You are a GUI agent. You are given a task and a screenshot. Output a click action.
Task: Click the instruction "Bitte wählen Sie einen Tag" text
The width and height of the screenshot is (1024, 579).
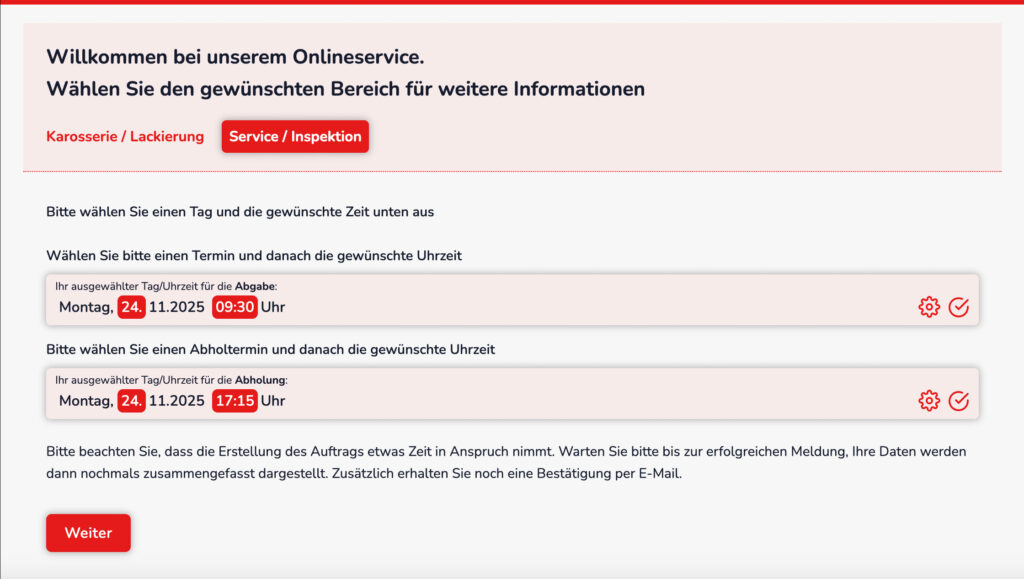[239, 212]
